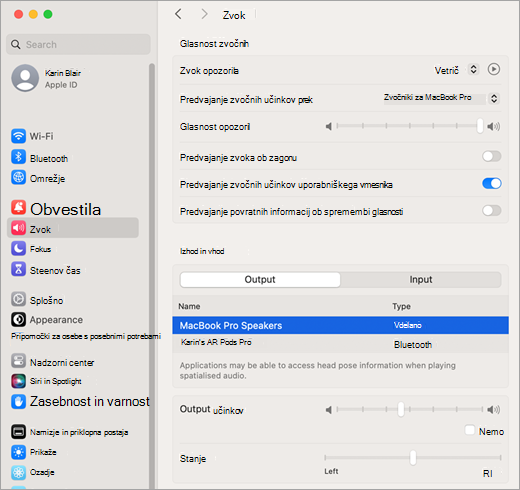Open the Zvočniki za MacBook Pro dropdown
This screenshot has width=520, height=490.
(x=494, y=98)
